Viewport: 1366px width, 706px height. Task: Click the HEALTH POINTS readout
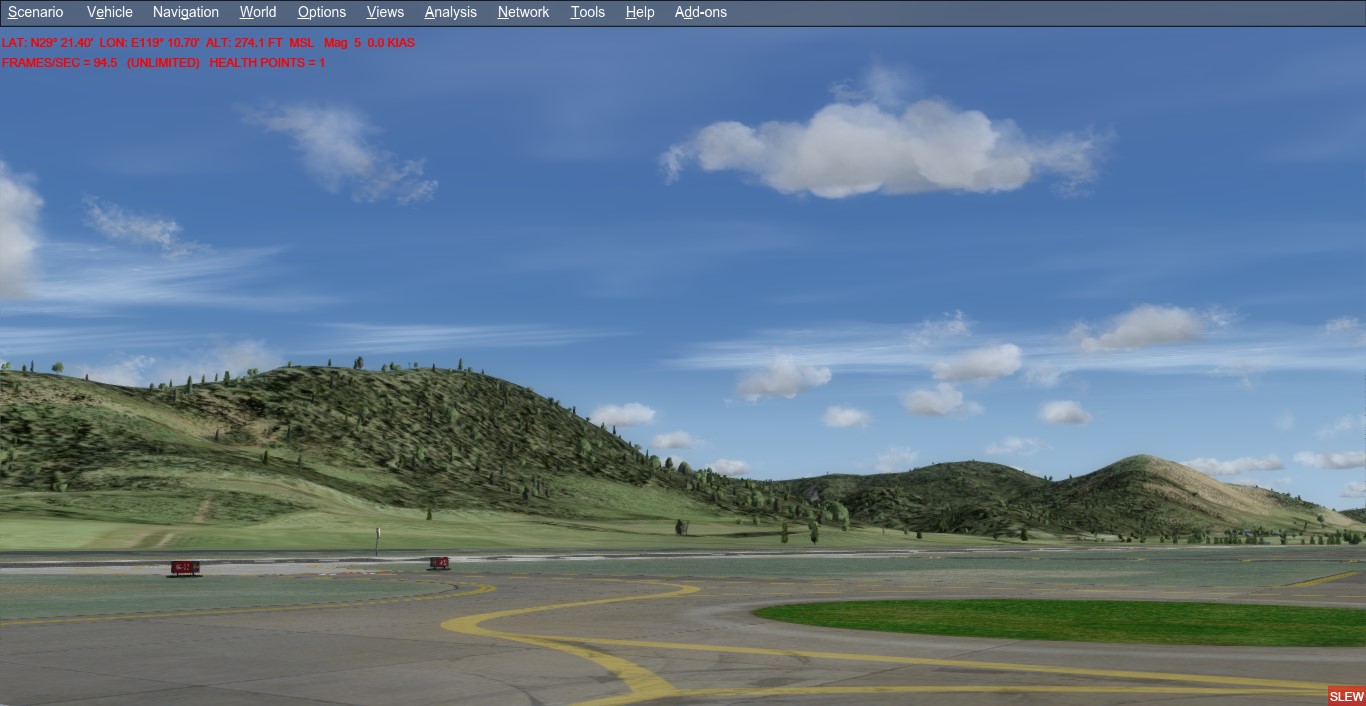point(267,63)
